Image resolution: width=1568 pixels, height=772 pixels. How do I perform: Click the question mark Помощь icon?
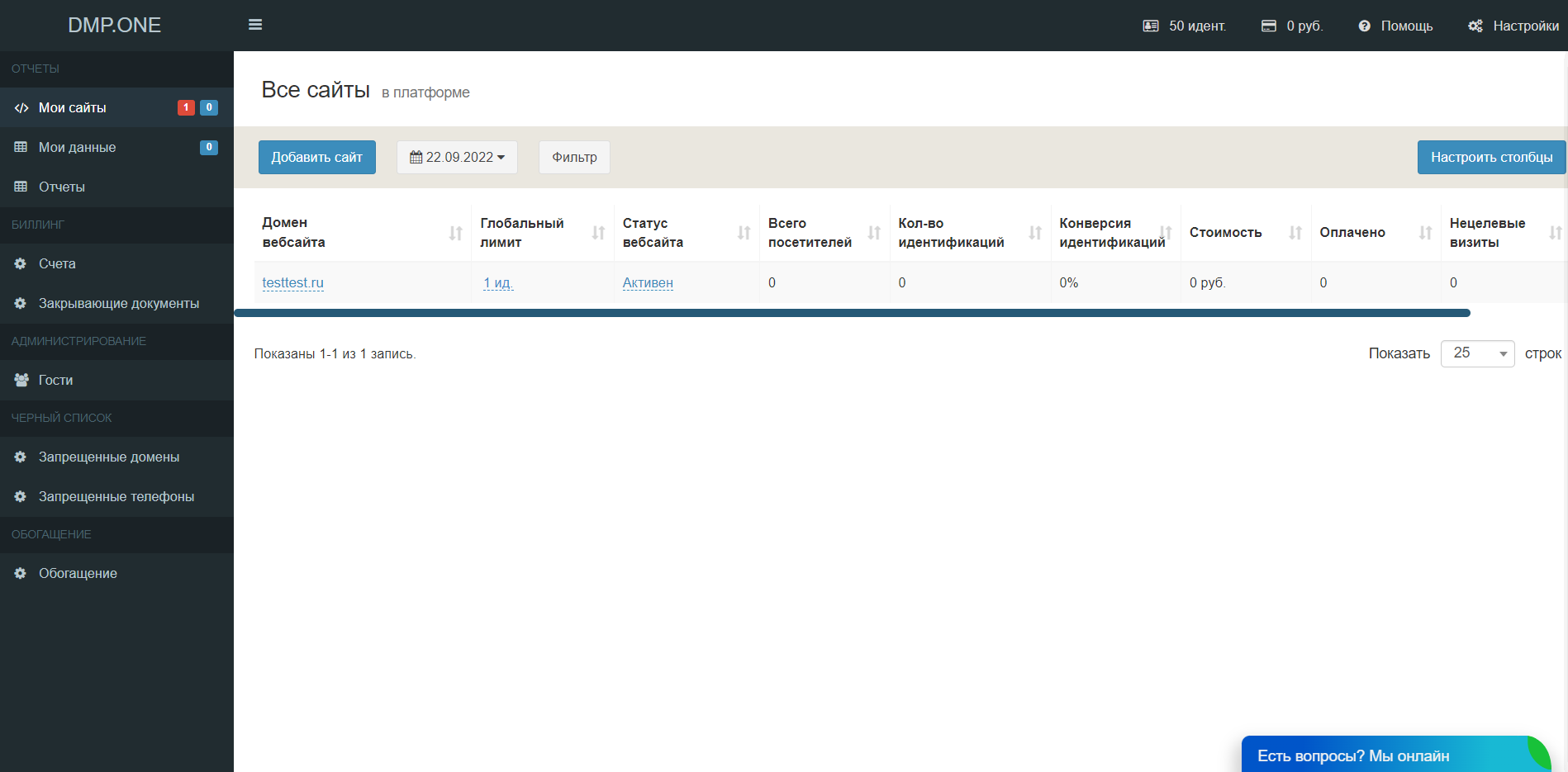pyautogui.click(x=1365, y=26)
